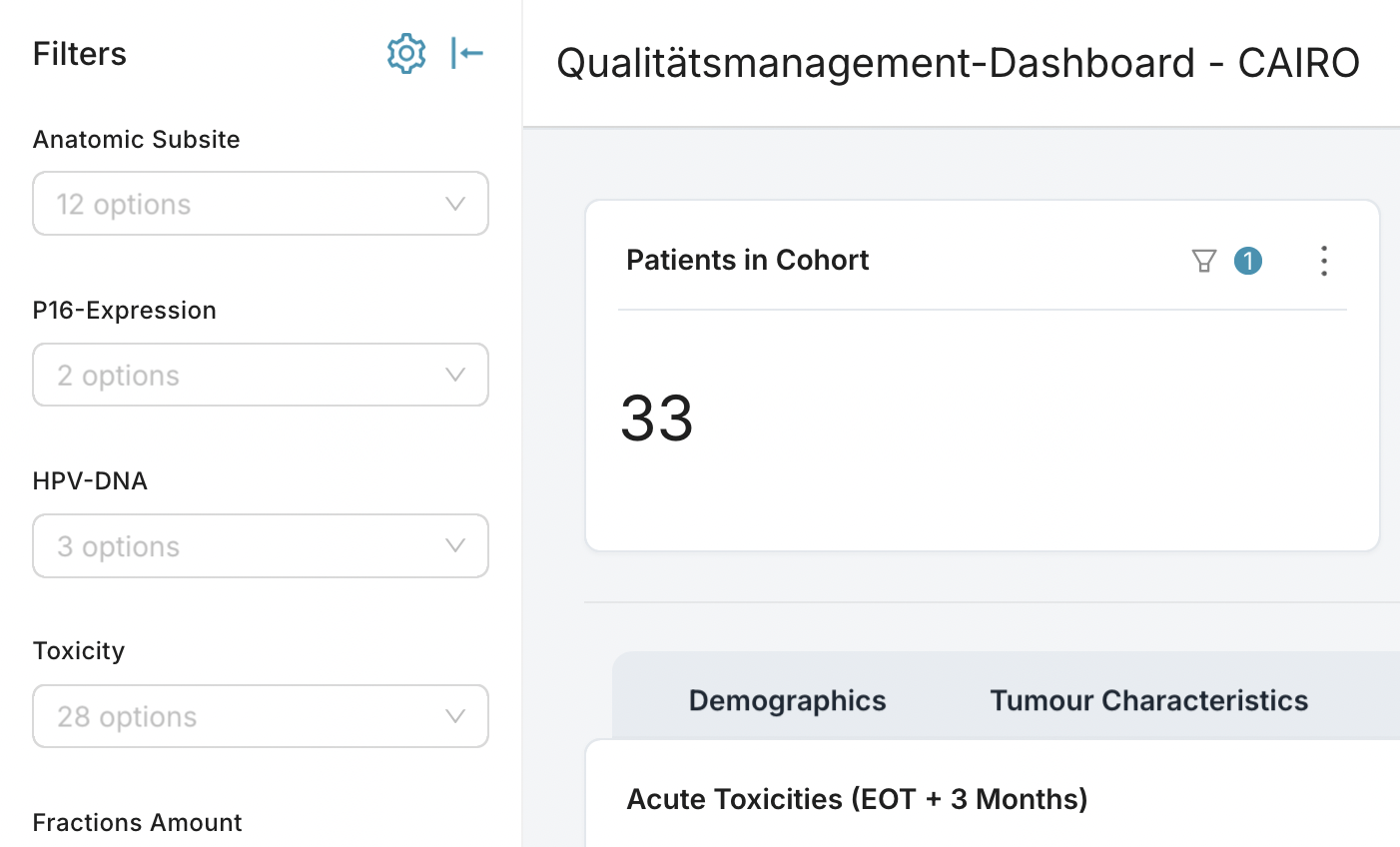Switch to the Tumour Characteristics tab
This screenshot has width=1400, height=847.
coord(1148,700)
